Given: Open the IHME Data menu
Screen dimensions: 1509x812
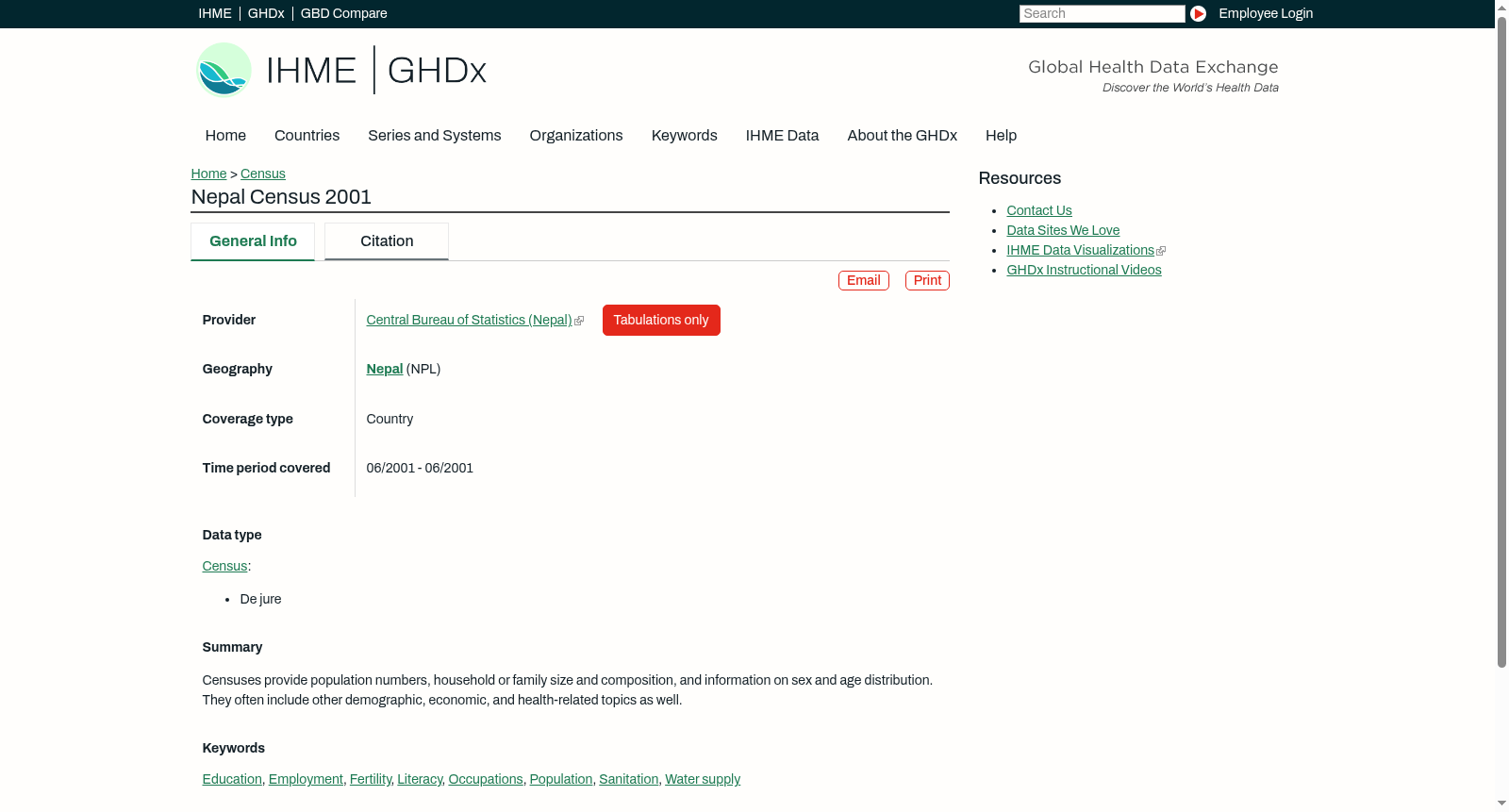Looking at the screenshot, I should click(x=782, y=135).
